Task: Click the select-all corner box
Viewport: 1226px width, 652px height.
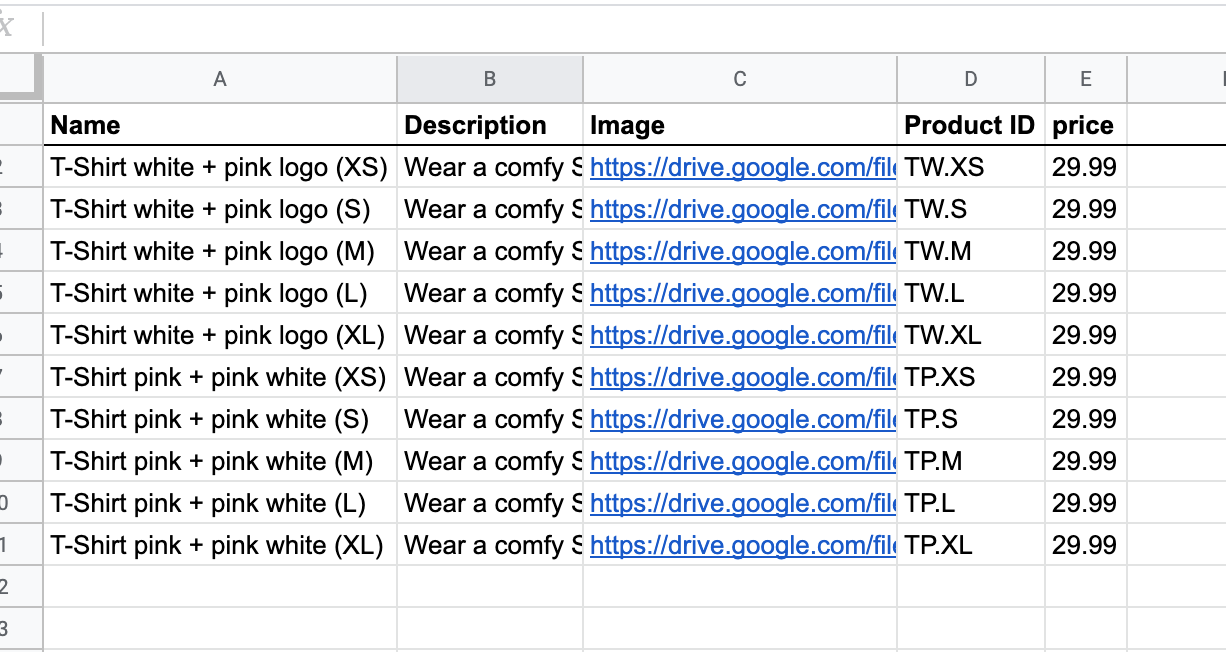Action: (x=20, y=79)
